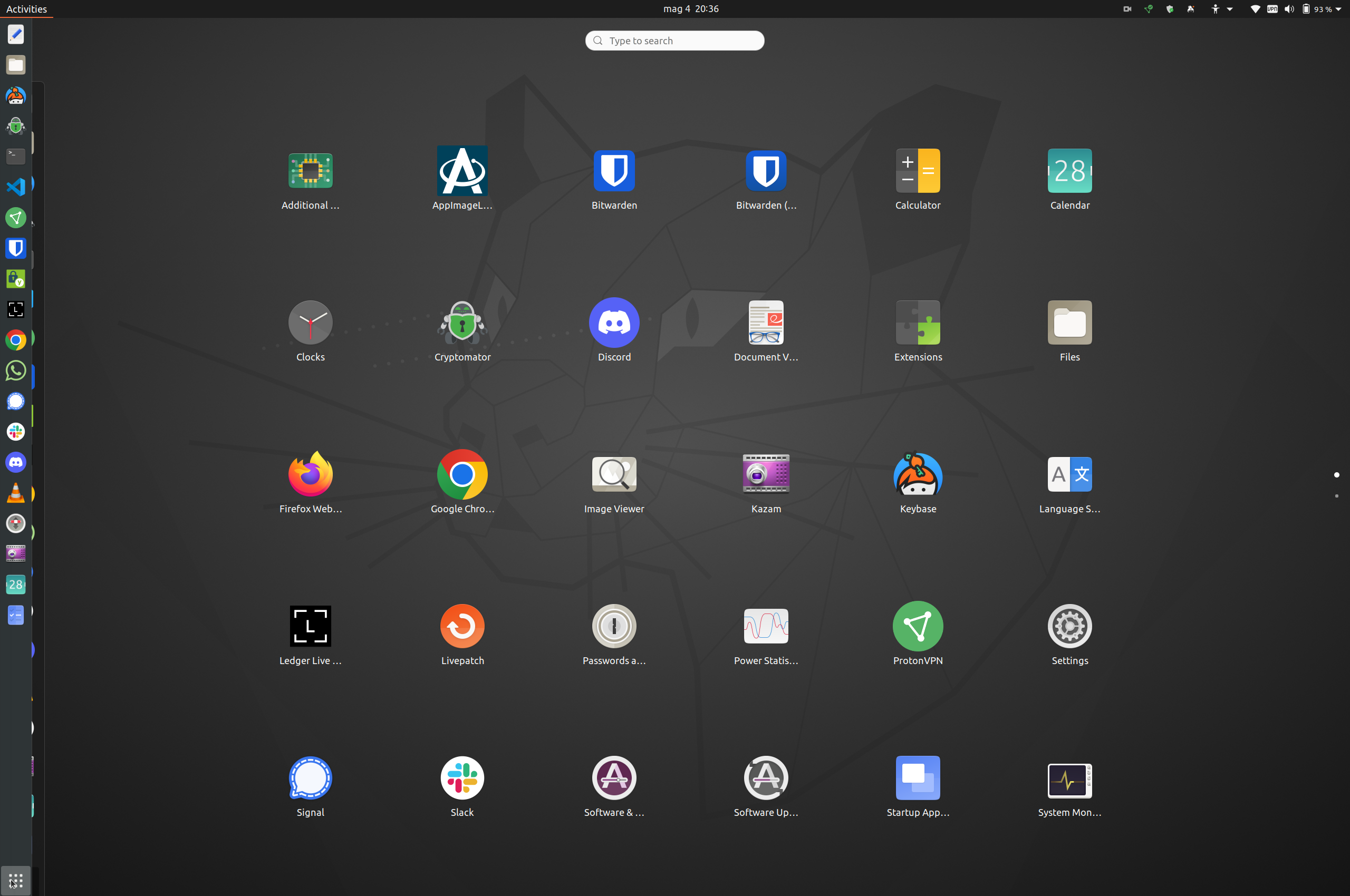Switch to second app grid page dot
The image size is (1350, 896).
pyautogui.click(x=1336, y=496)
